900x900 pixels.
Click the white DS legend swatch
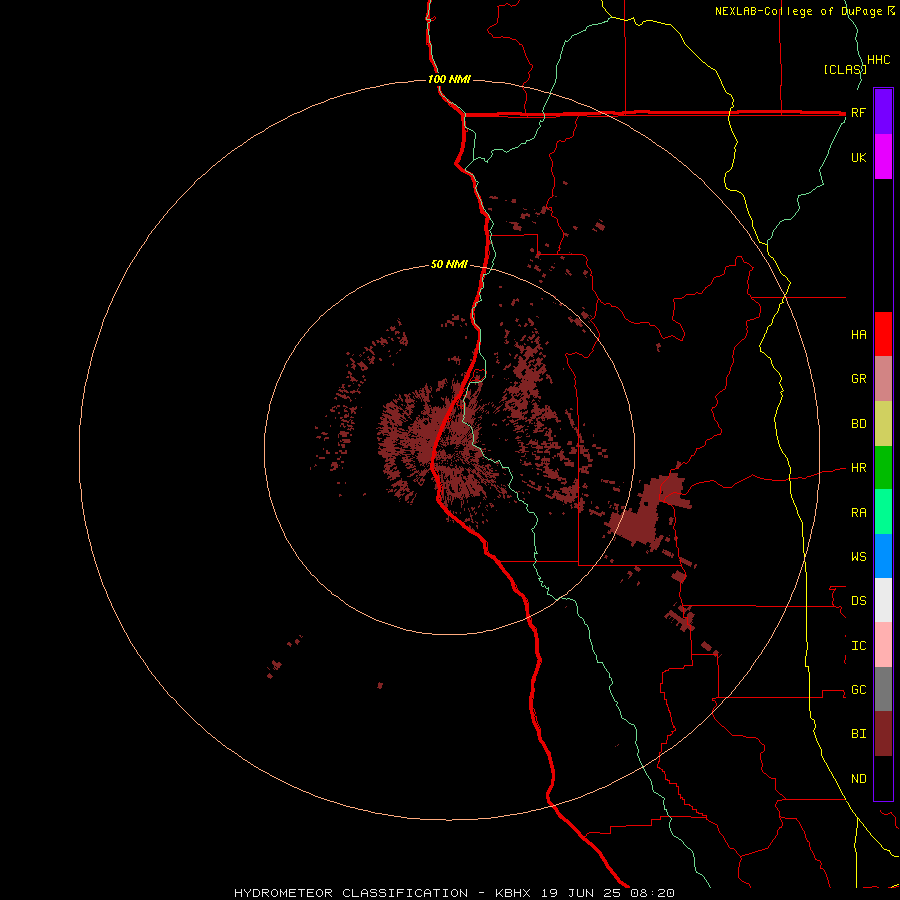[x=883, y=600]
